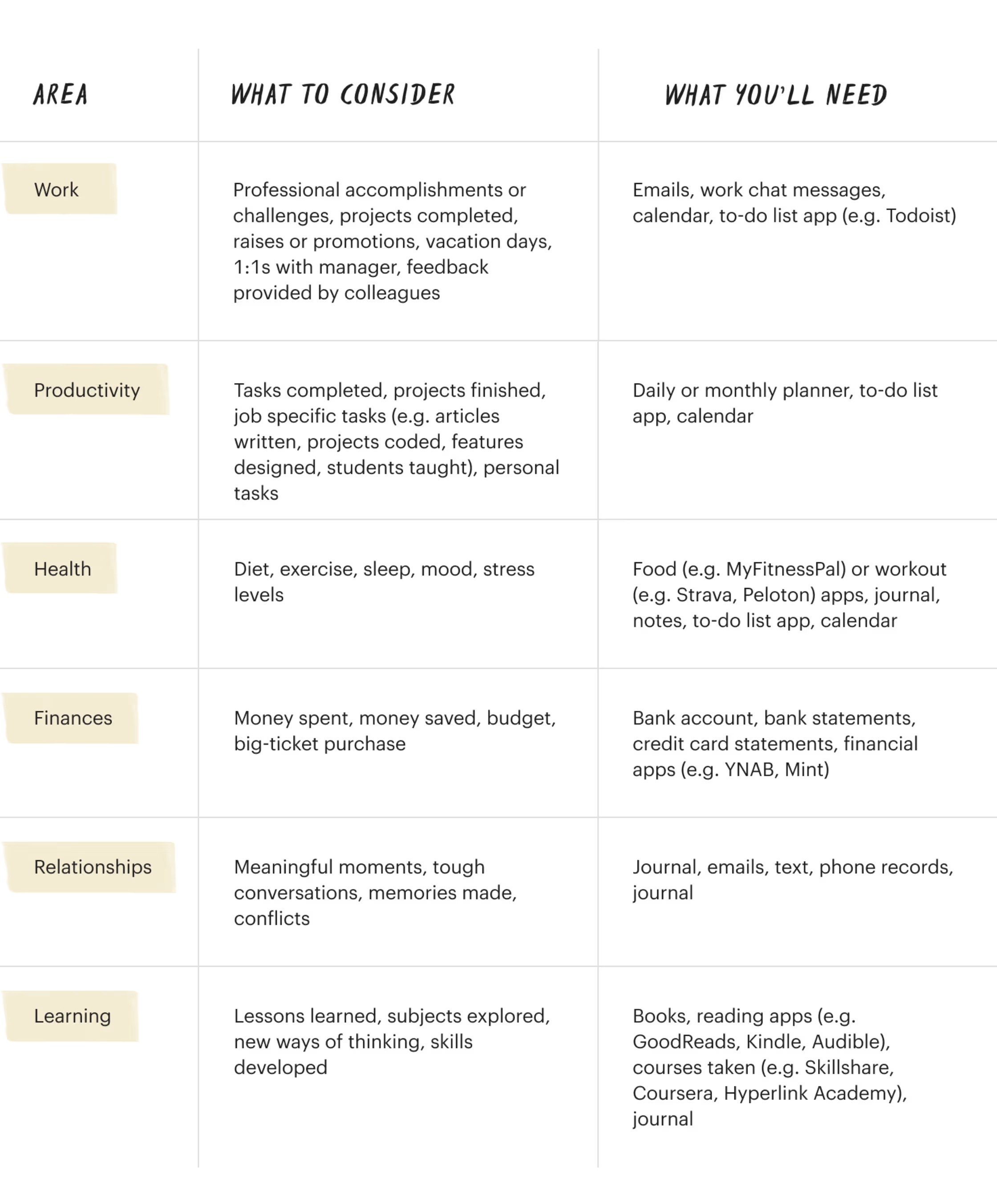Image resolution: width=997 pixels, height=1204 pixels.
Task: Click the Money spent, money saved text
Action: (x=395, y=731)
